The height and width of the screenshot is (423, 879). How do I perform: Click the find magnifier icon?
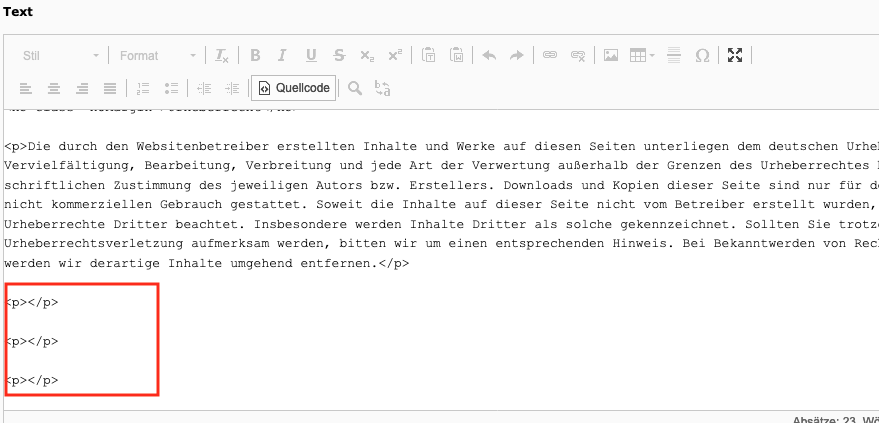point(354,88)
